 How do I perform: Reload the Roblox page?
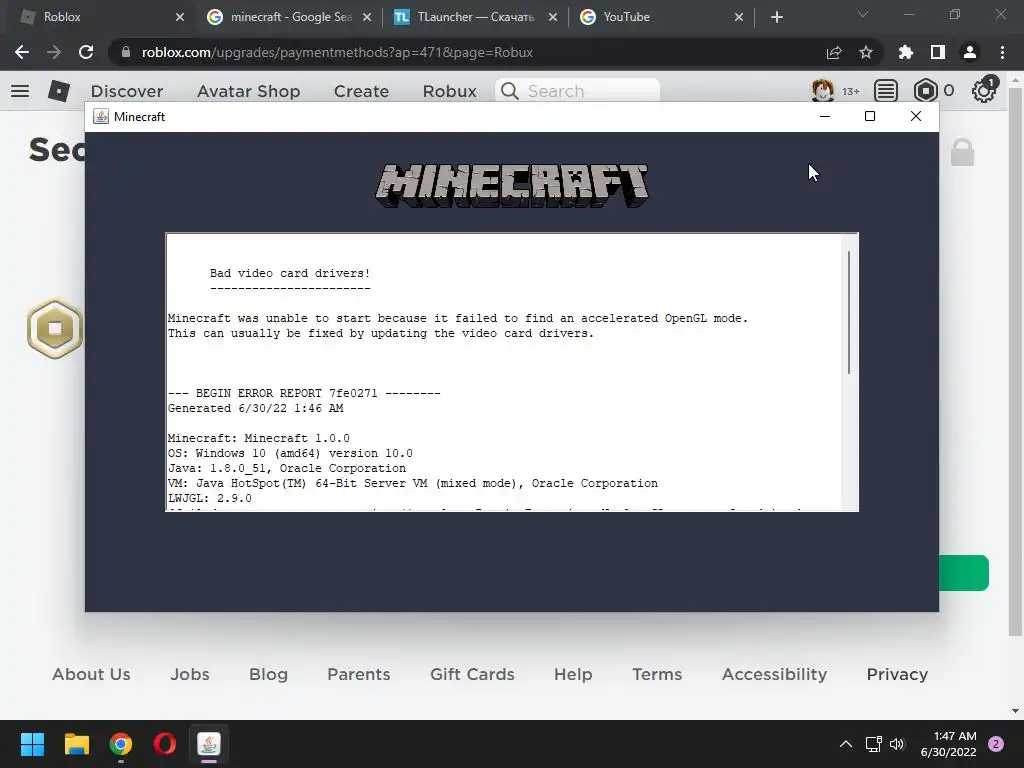point(86,52)
